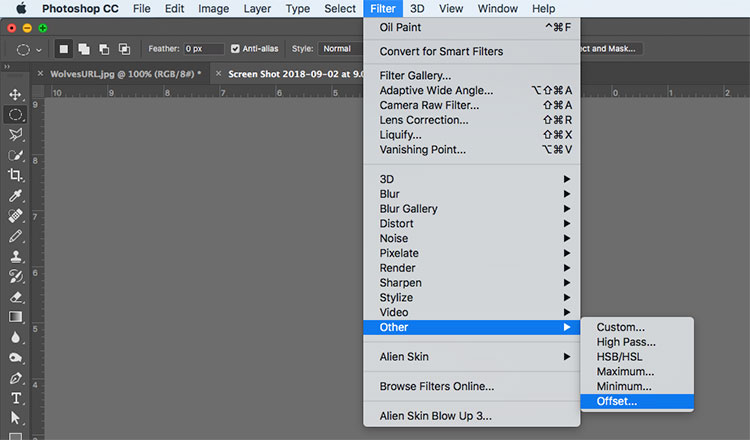Viewport: 750px width, 440px height.
Task: Expand the Video submenu
Action: coord(472,312)
